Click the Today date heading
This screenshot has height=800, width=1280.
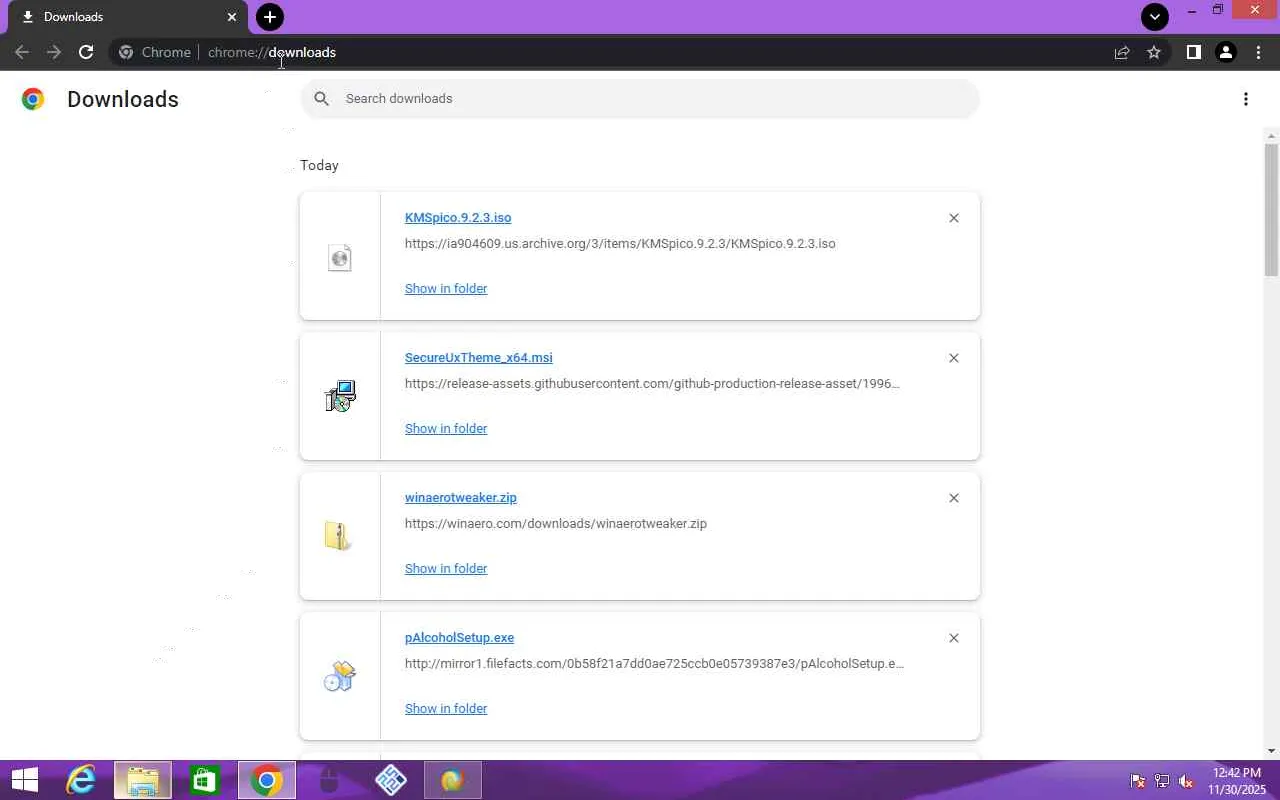[319, 166]
